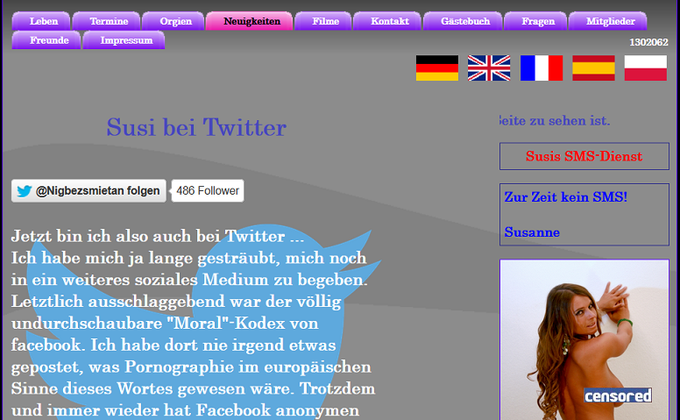Click the Susanne signature text
The width and height of the screenshot is (680, 420).
(532, 232)
